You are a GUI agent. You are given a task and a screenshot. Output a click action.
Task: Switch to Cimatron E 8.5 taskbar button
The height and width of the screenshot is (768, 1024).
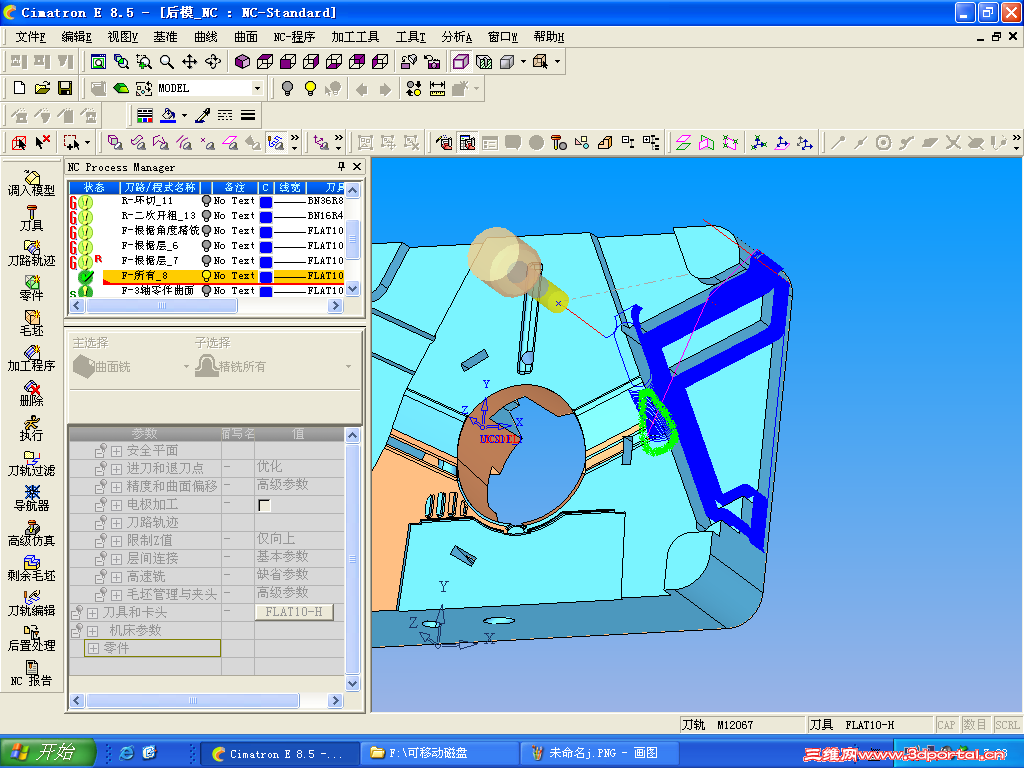(x=280, y=754)
